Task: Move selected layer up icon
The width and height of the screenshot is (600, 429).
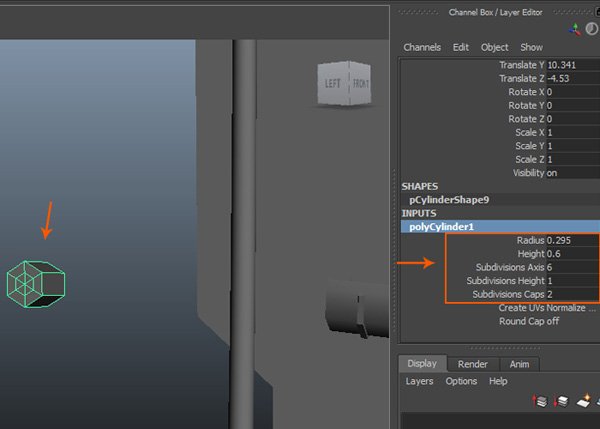Action: [540, 401]
